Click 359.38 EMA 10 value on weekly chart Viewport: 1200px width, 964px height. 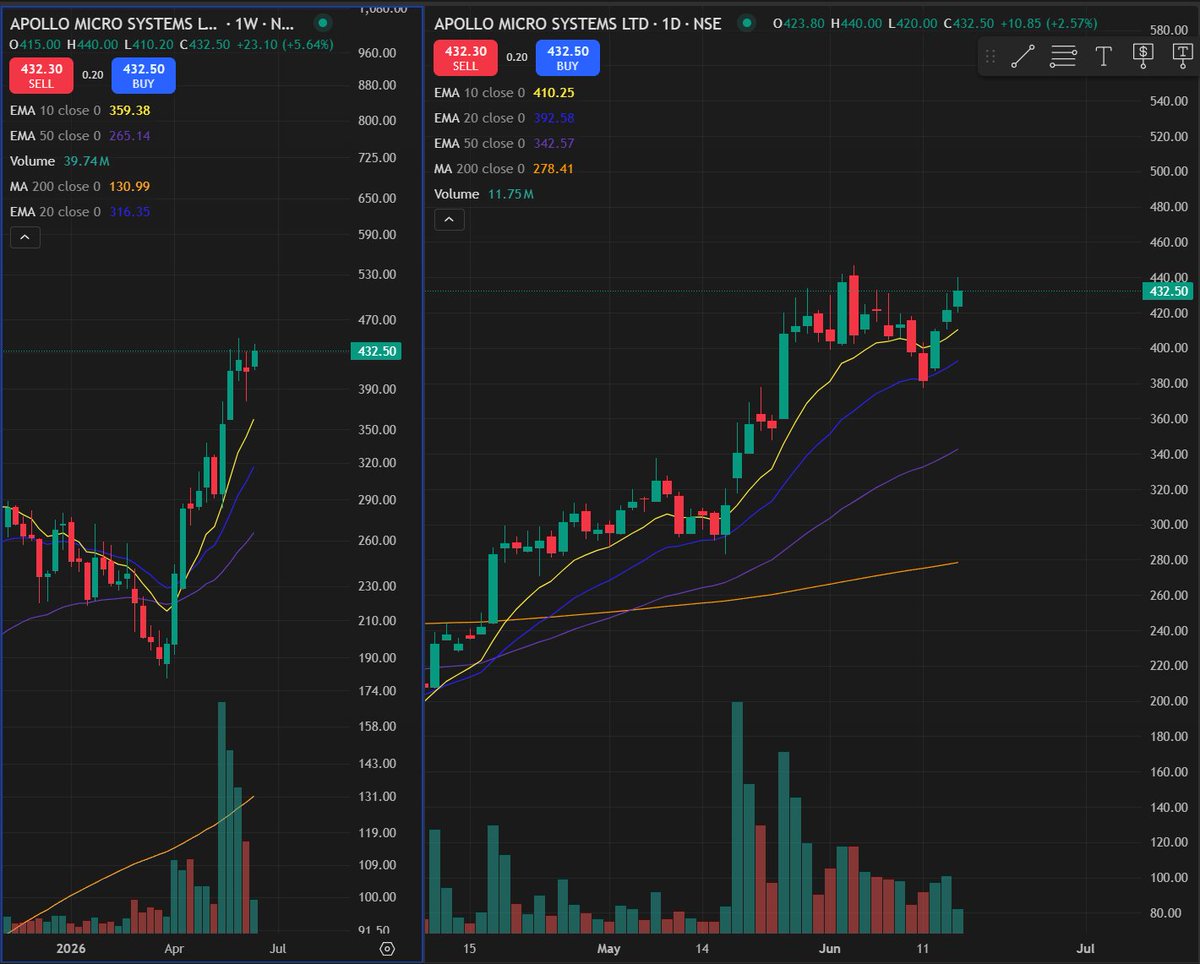131,110
